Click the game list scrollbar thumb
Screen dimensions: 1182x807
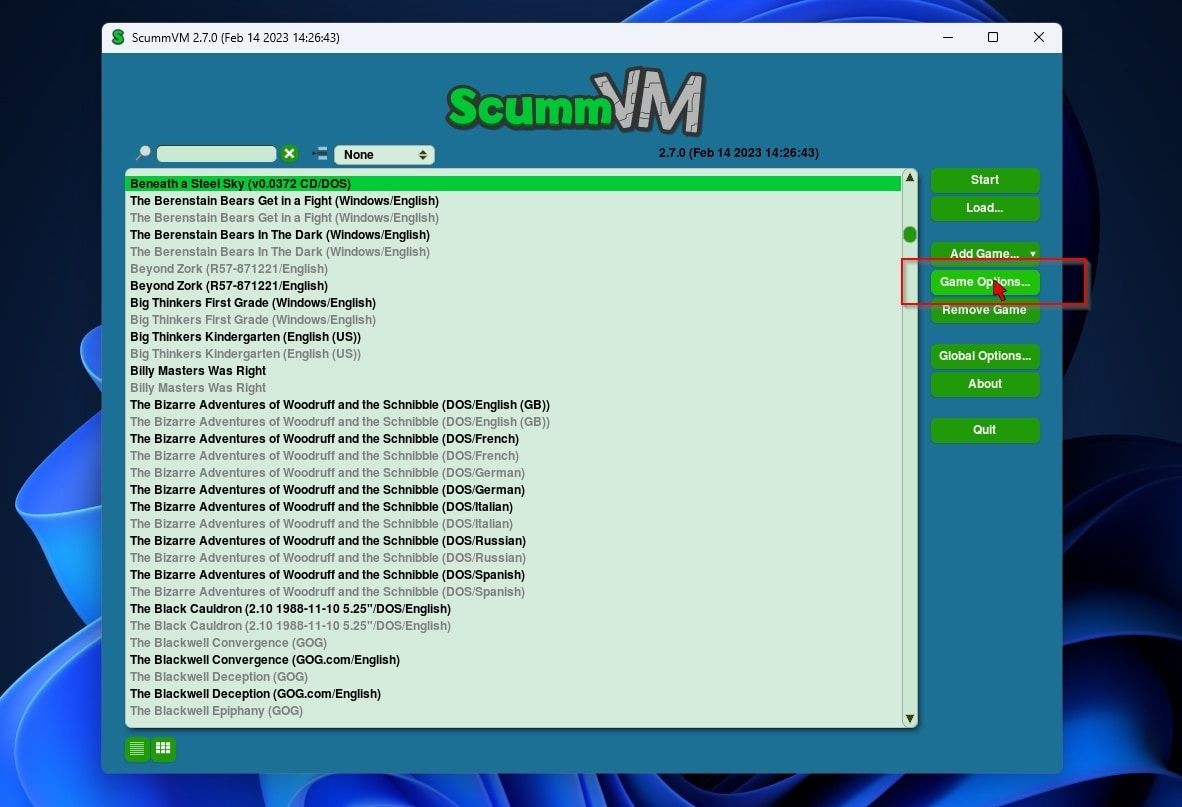pos(910,234)
